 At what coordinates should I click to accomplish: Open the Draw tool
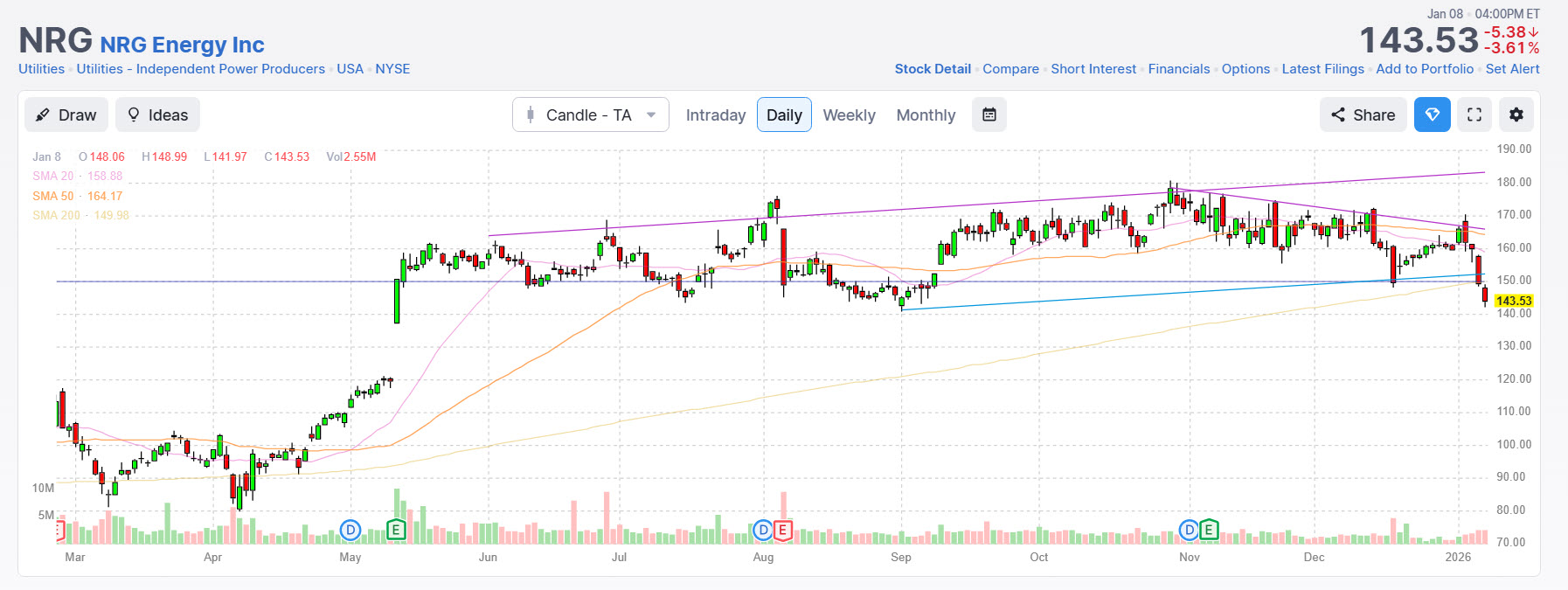click(x=66, y=115)
